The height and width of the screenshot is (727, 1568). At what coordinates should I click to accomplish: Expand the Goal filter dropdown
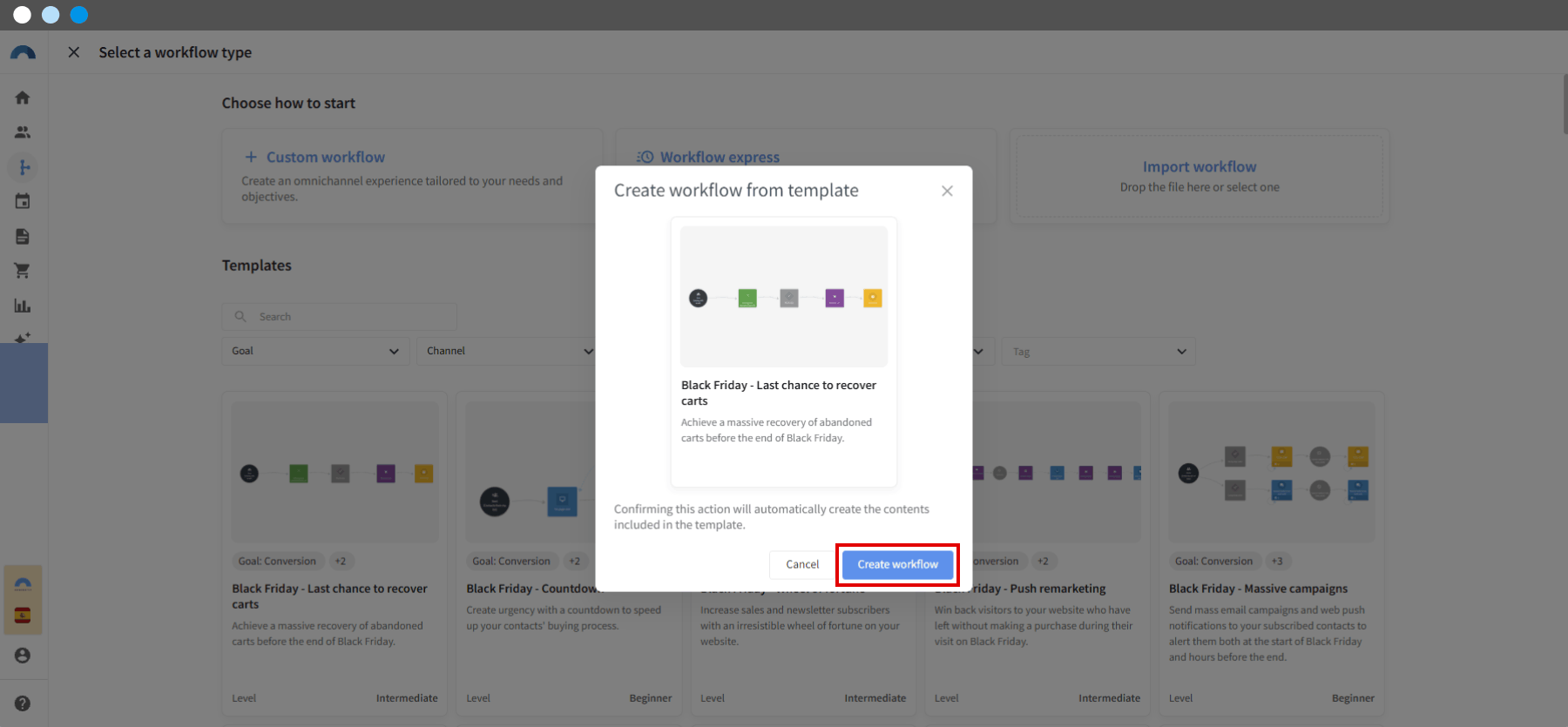coord(315,351)
